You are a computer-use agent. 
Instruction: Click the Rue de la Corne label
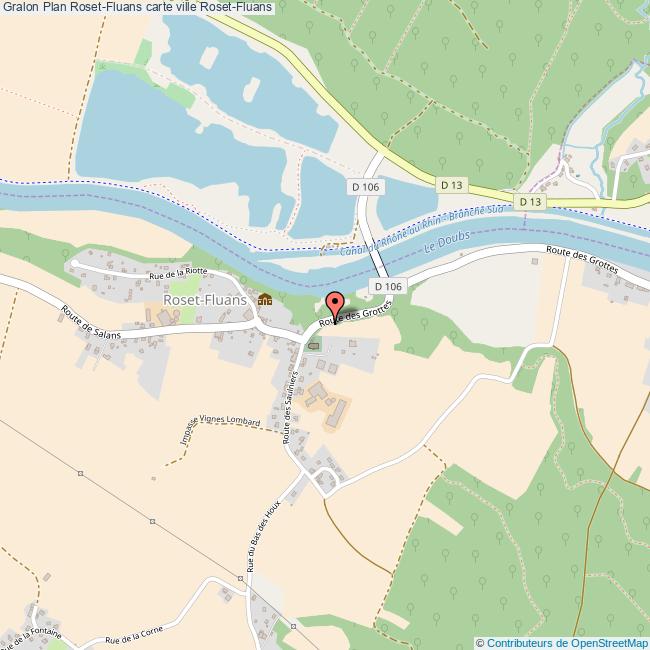134,635
